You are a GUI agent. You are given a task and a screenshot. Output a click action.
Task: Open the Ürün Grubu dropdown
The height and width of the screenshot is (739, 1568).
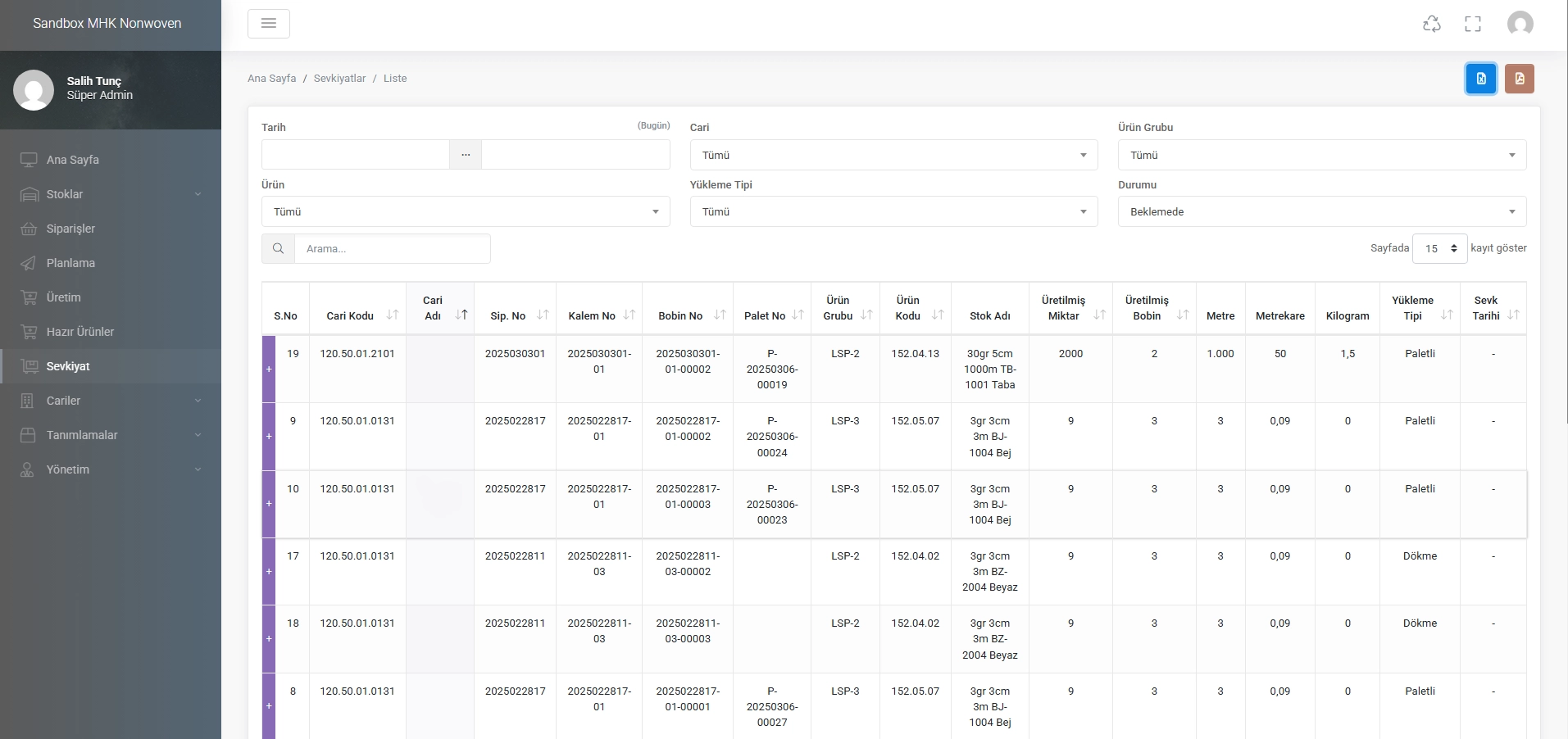(1321, 155)
